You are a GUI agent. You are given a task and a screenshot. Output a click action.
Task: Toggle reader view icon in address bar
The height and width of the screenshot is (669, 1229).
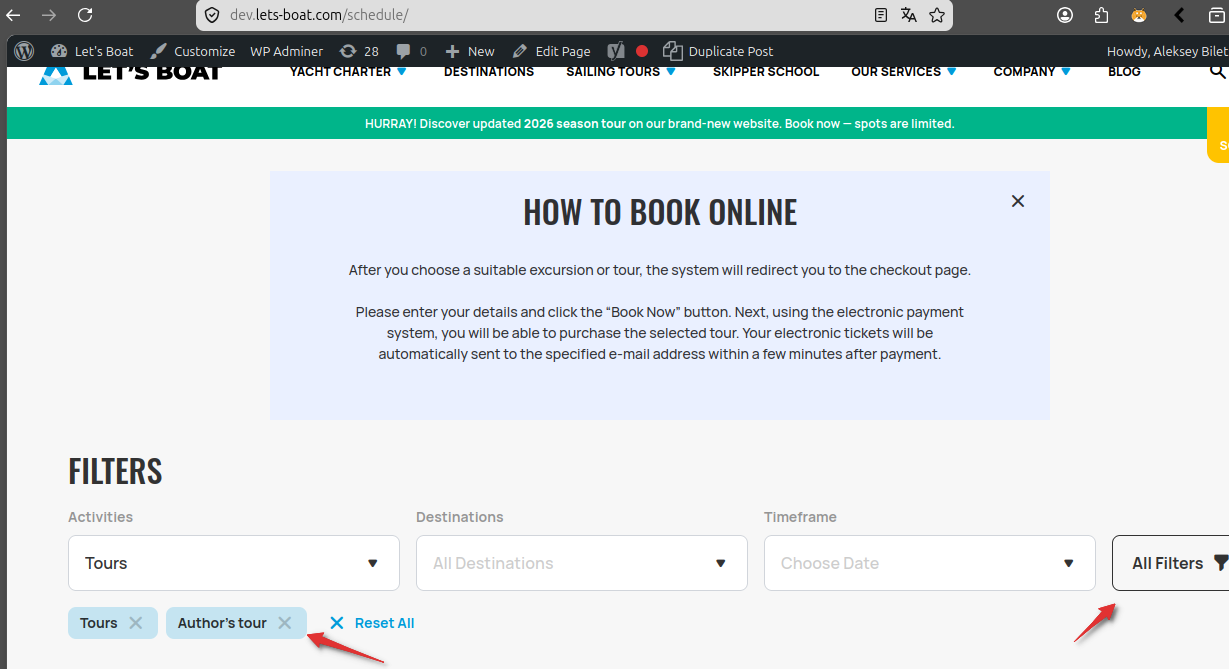click(x=881, y=15)
